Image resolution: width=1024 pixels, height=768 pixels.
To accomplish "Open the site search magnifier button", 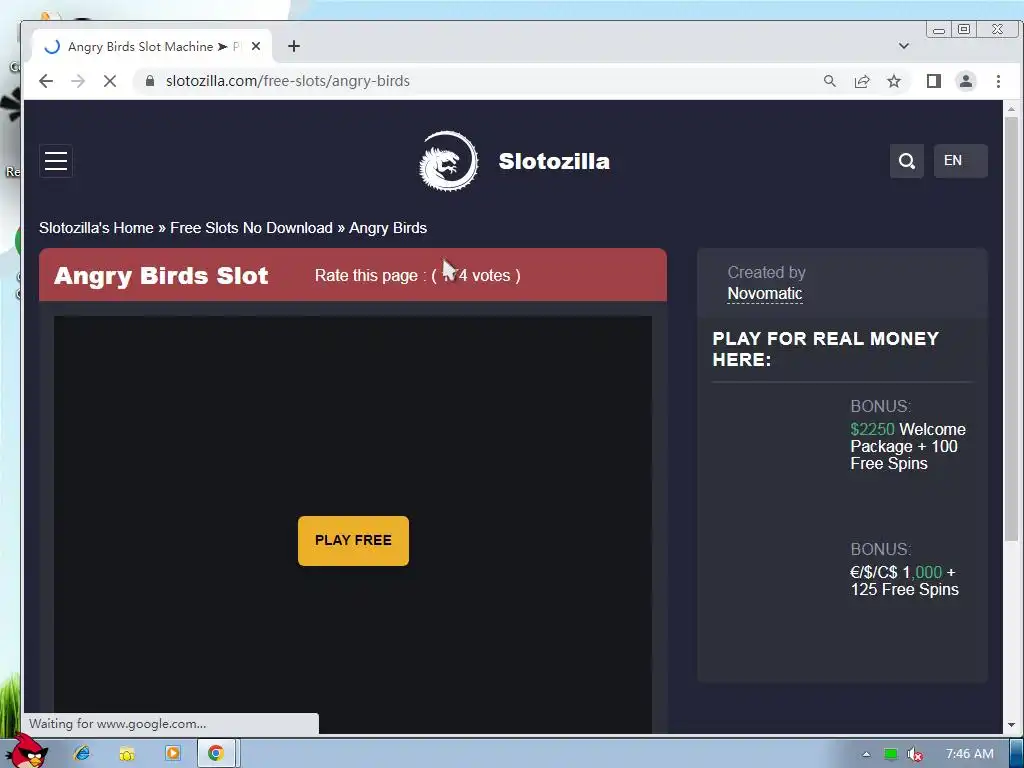I will coord(906,161).
